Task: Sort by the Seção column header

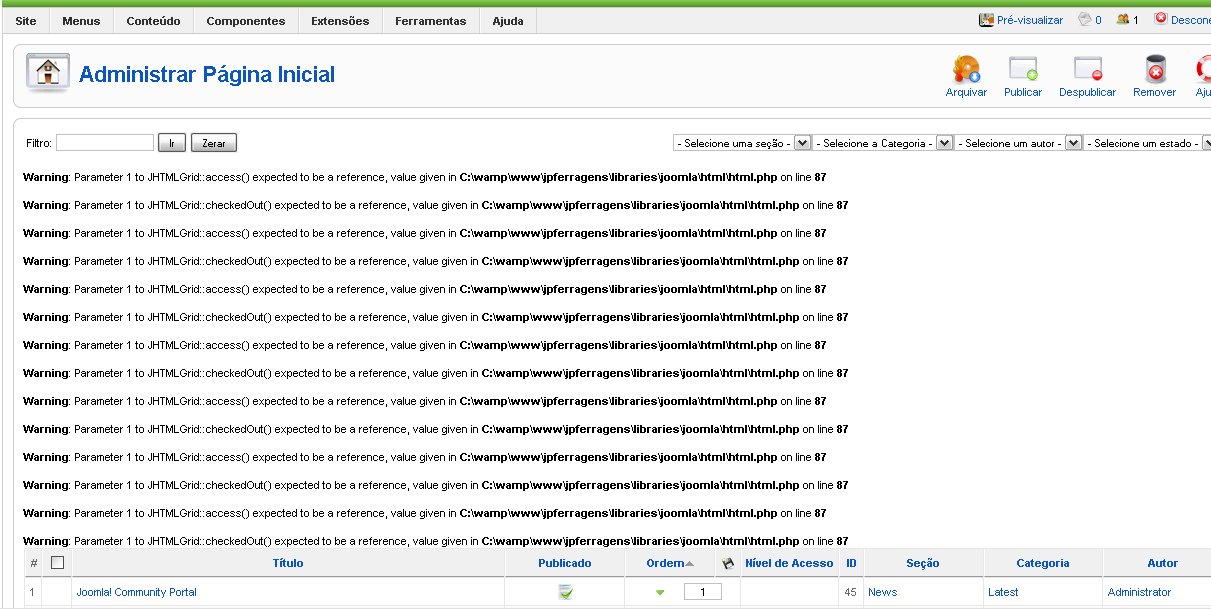Action: [x=923, y=563]
